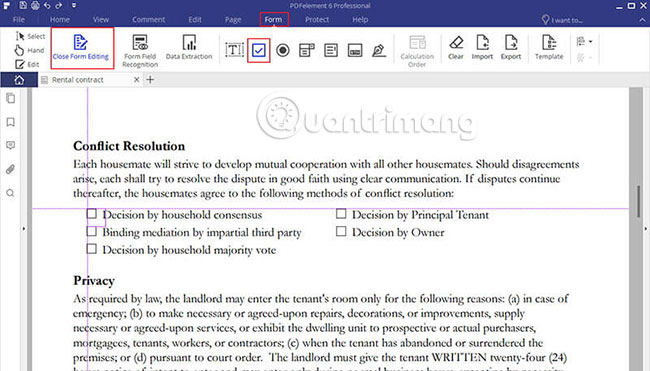Expand the right side panel arrow

tap(645, 228)
